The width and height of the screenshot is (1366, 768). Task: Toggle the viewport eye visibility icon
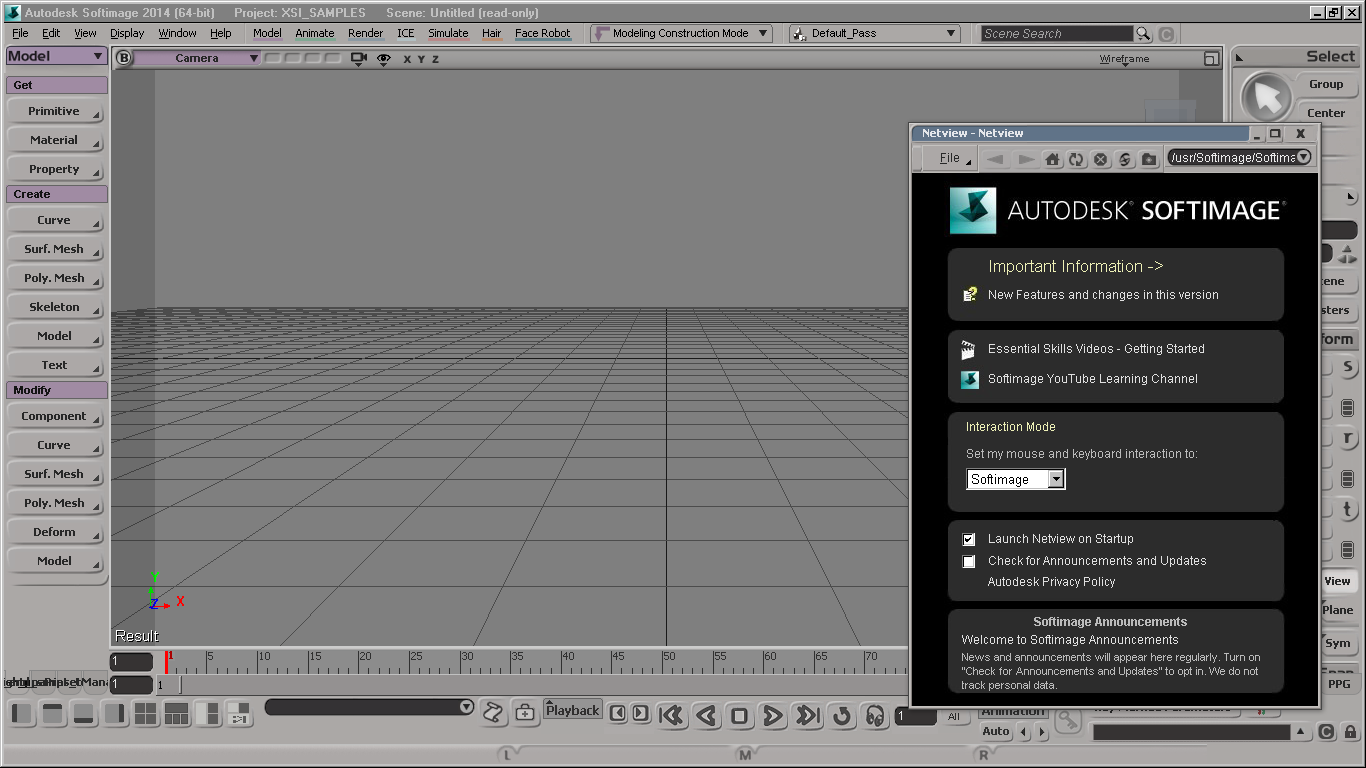[383, 58]
